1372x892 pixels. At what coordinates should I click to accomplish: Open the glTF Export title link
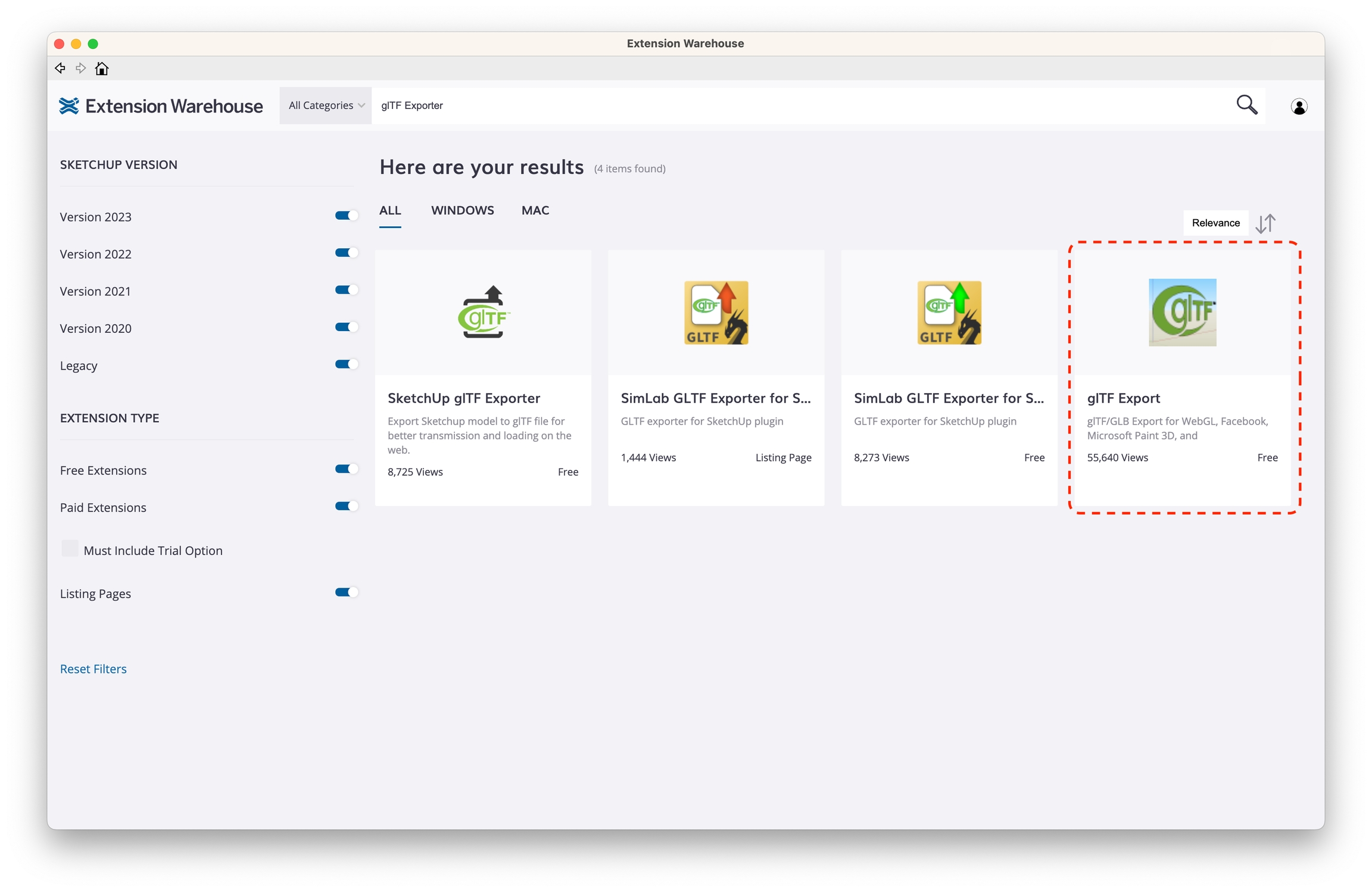[x=1123, y=398]
